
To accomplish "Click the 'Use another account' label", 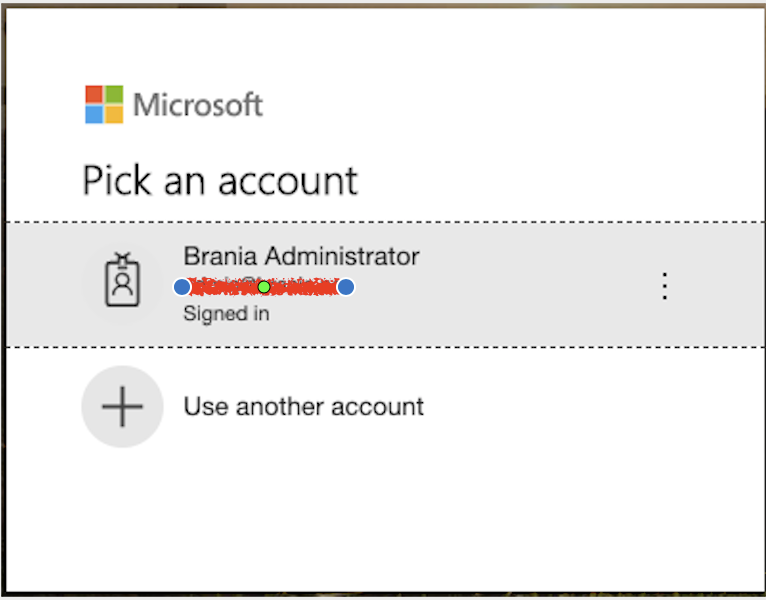I will tap(303, 407).
